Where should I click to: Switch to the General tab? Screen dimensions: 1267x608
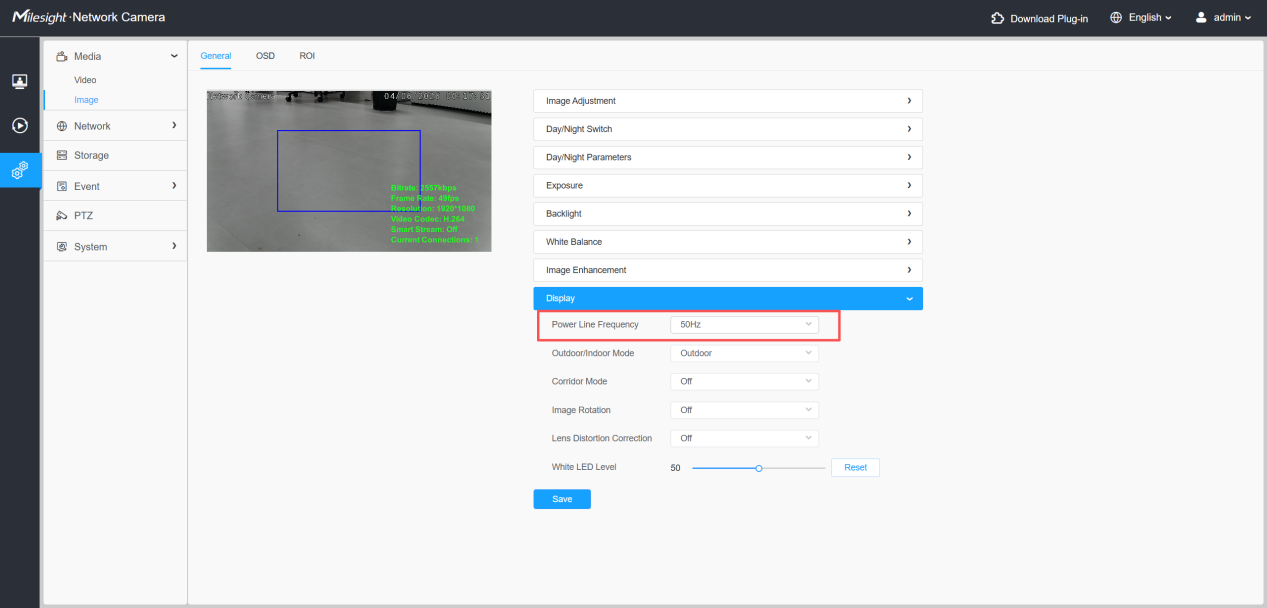(216, 56)
